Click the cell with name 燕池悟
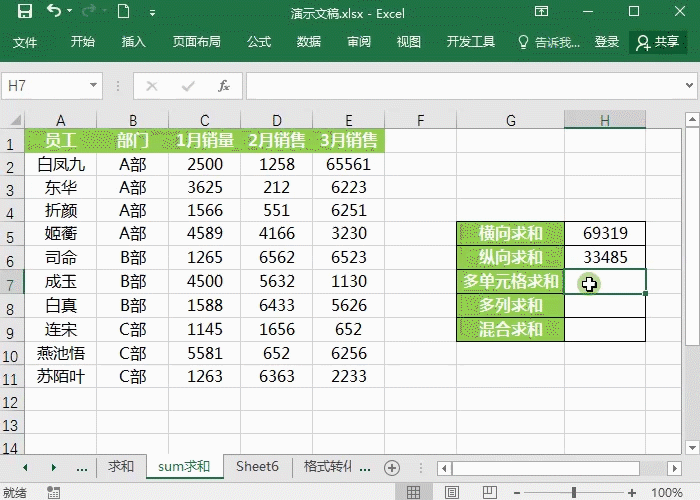Image resolution: width=700 pixels, height=500 pixels. pyautogui.click(x=61, y=354)
